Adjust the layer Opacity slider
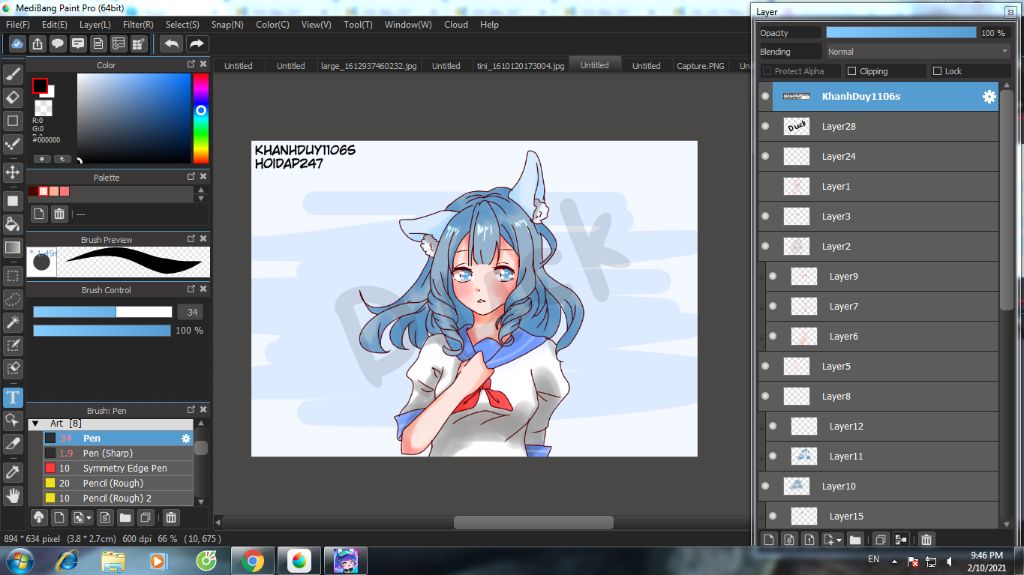Viewport: 1024px width, 575px height. click(901, 33)
